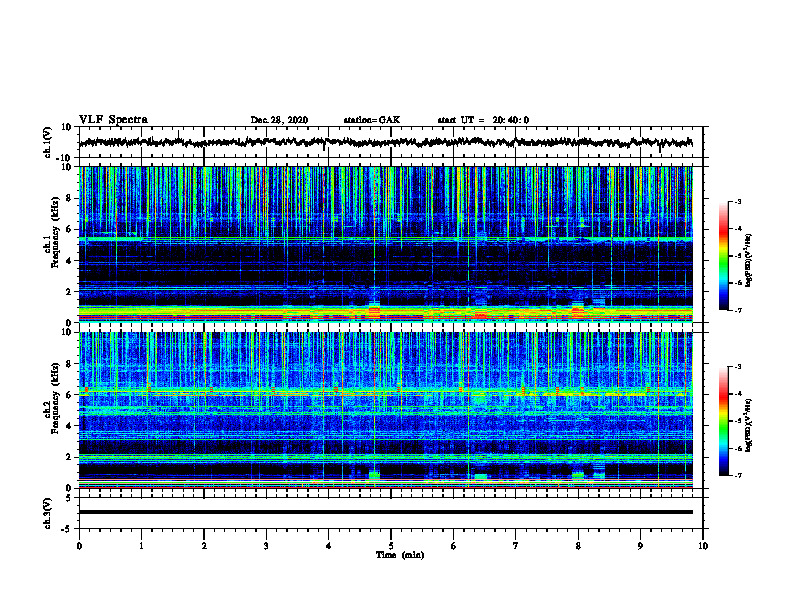Click the ch.1 colorbar "-3" tick label
Image resolution: width=792 pixels, height=612 pixels.
click(x=737, y=201)
